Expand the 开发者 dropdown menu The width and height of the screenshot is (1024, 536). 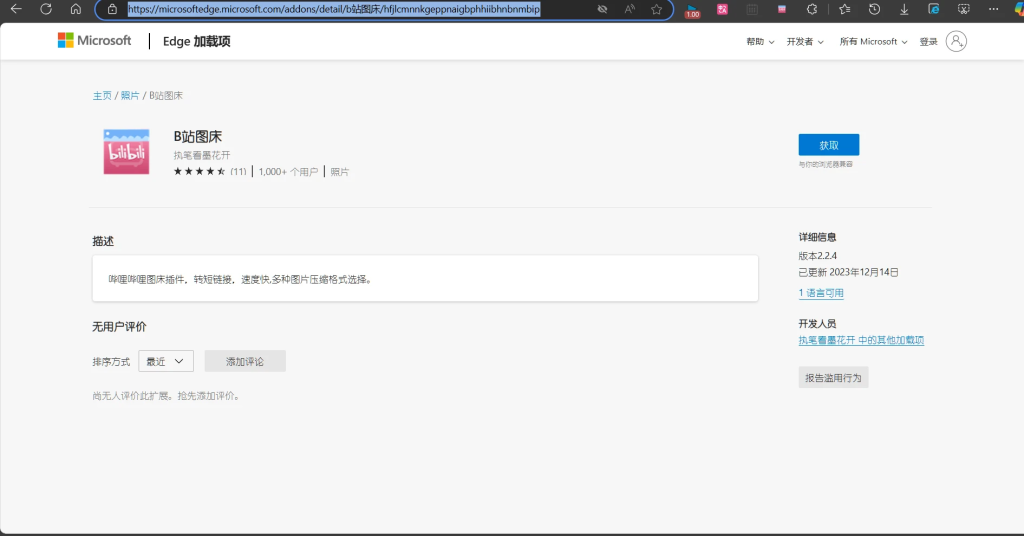pyautogui.click(x=805, y=42)
